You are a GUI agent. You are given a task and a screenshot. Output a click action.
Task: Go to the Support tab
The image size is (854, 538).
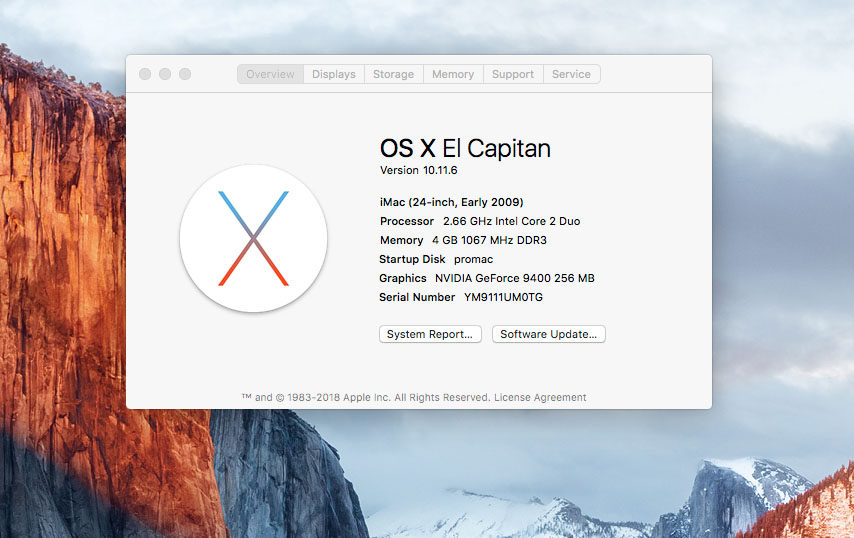click(513, 74)
